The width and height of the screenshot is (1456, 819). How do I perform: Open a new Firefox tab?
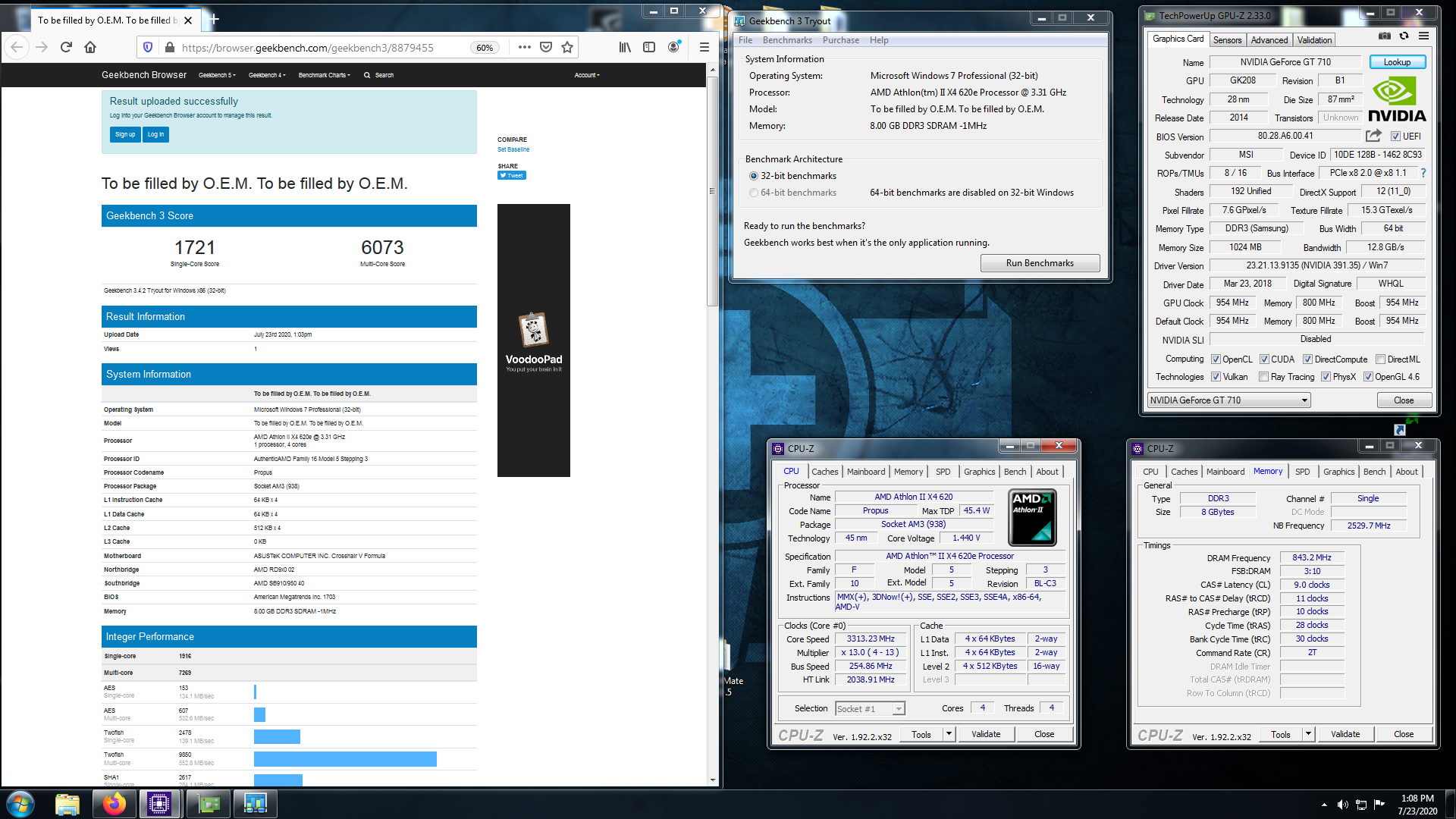pos(215,19)
